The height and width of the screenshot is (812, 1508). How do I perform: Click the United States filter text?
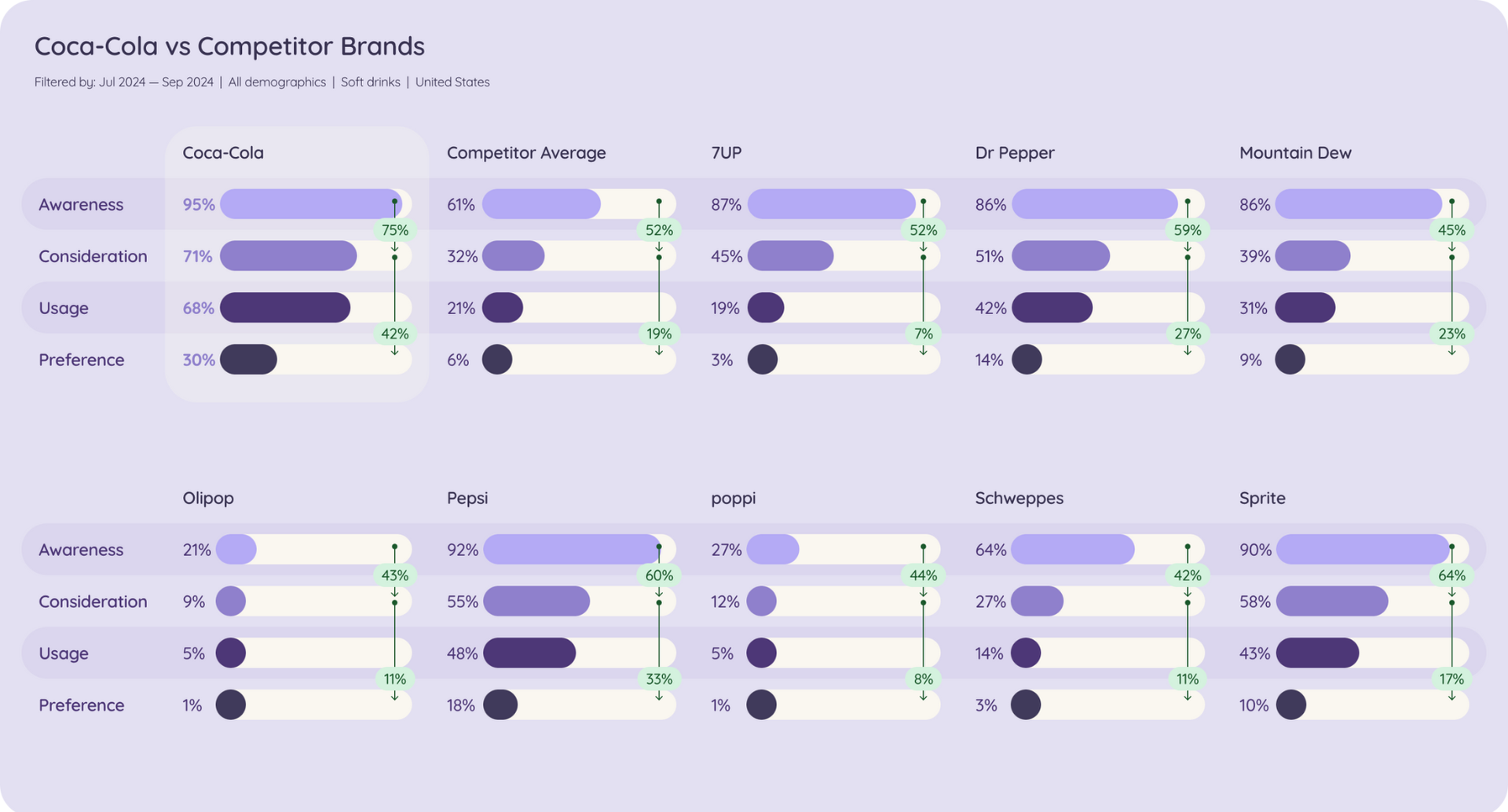(x=452, y=82)
